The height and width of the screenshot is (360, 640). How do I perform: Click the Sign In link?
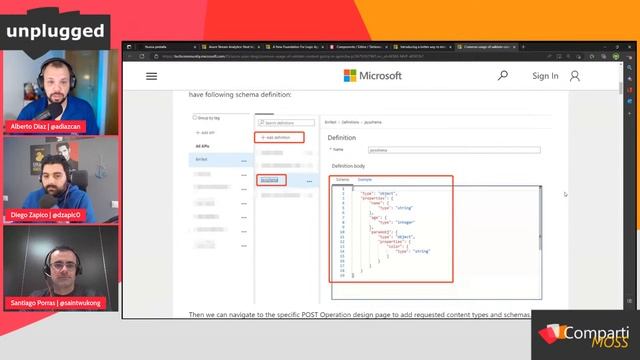pos(545,76)
